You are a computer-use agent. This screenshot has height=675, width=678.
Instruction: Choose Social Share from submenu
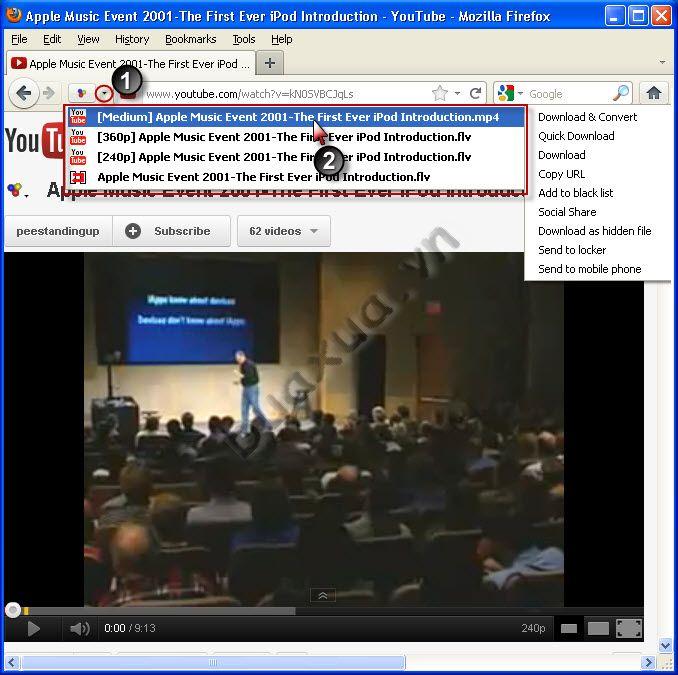(567, 212)
